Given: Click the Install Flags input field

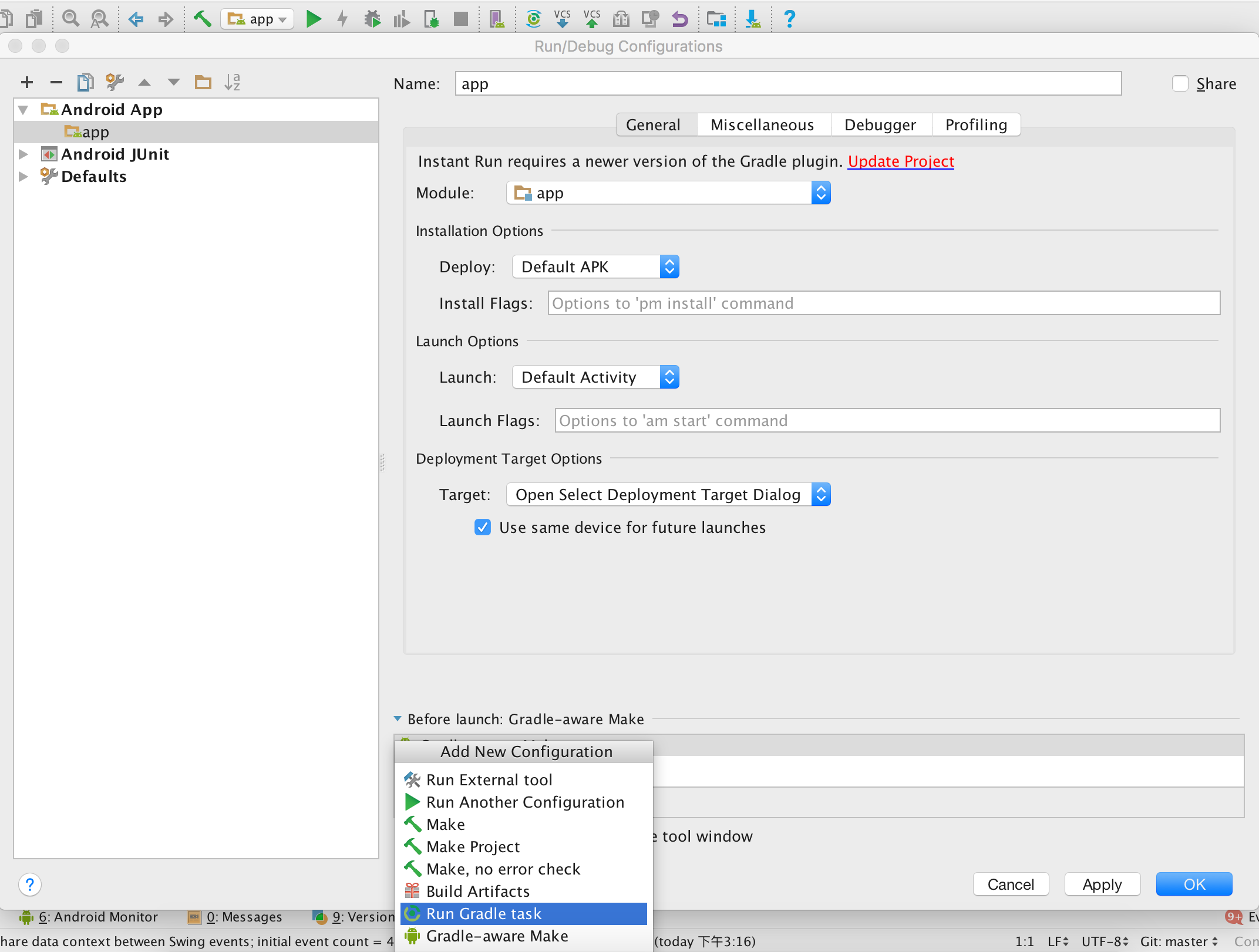Looking at the screenshot, I should pos(883,303).
